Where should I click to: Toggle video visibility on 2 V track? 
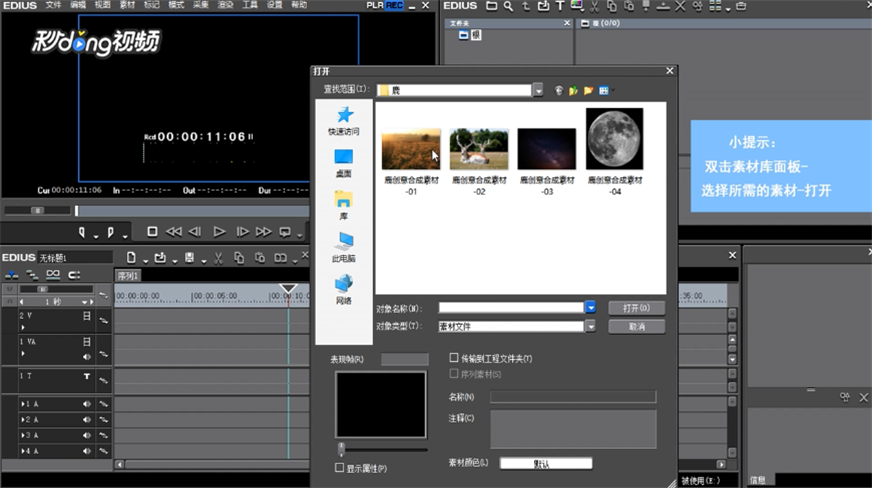87,316
